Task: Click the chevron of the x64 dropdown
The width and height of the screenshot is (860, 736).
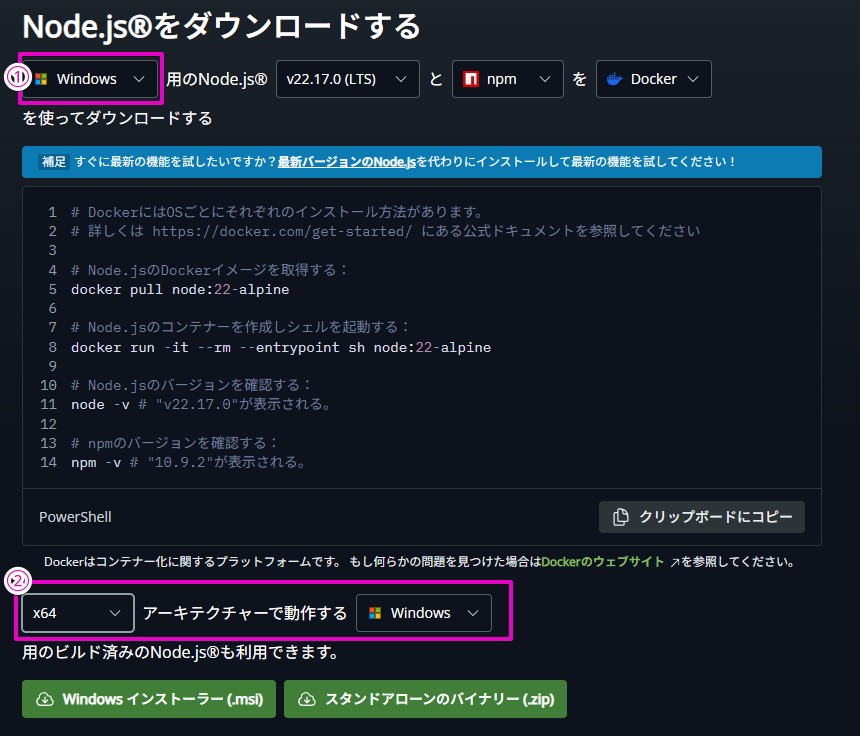Action: (x=115, y=613)
